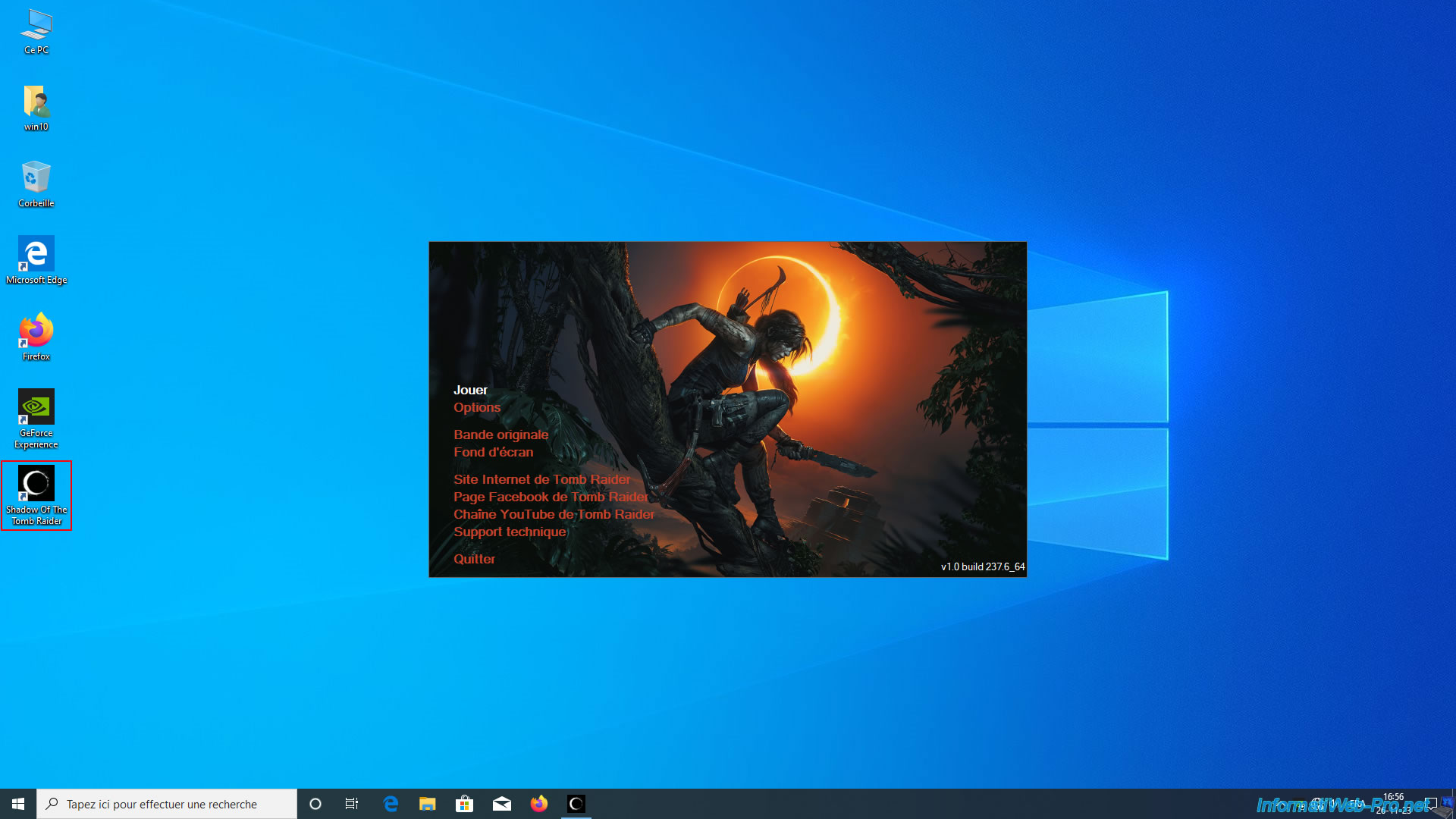Click Support technique in the launcher
The width and height of the screenshot is (1456, 819).
tap(510, 532)
